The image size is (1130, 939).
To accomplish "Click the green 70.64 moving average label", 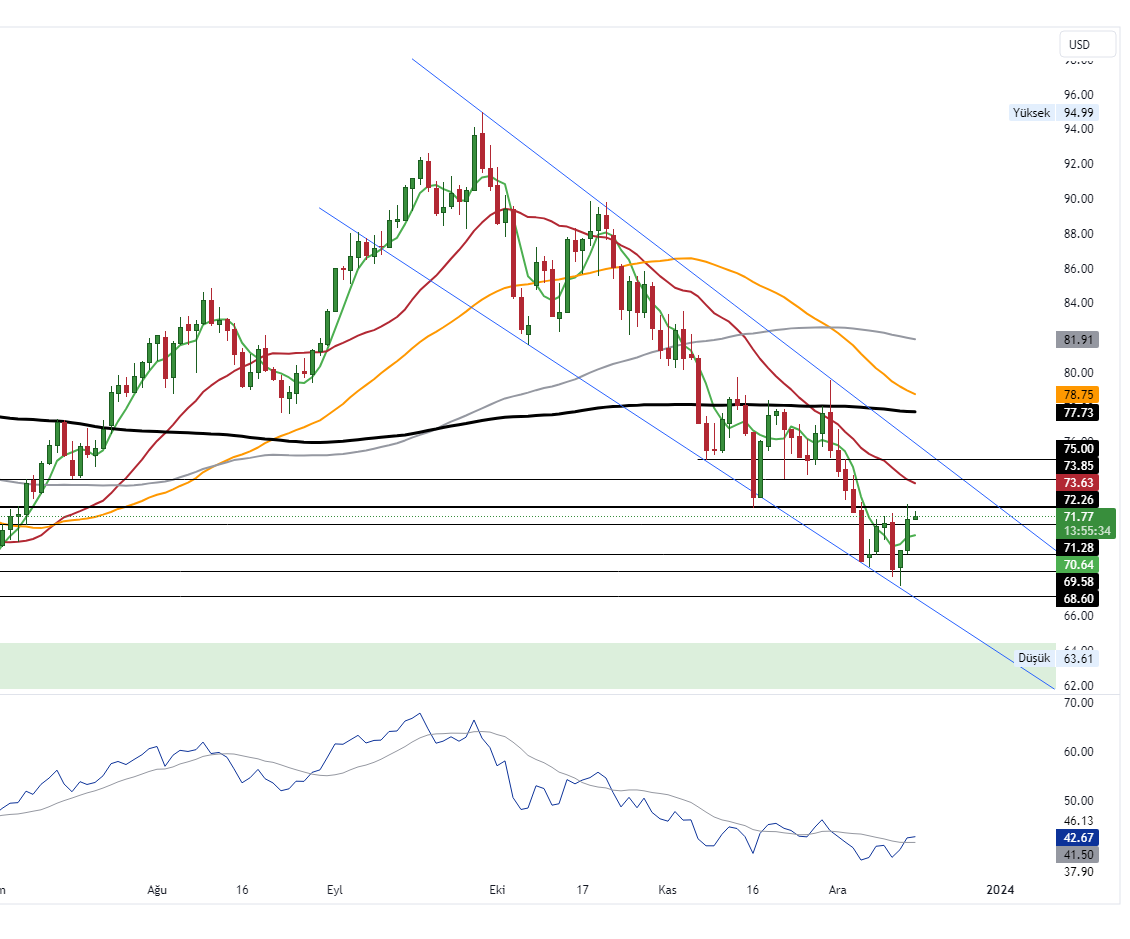I will 1076,564.
